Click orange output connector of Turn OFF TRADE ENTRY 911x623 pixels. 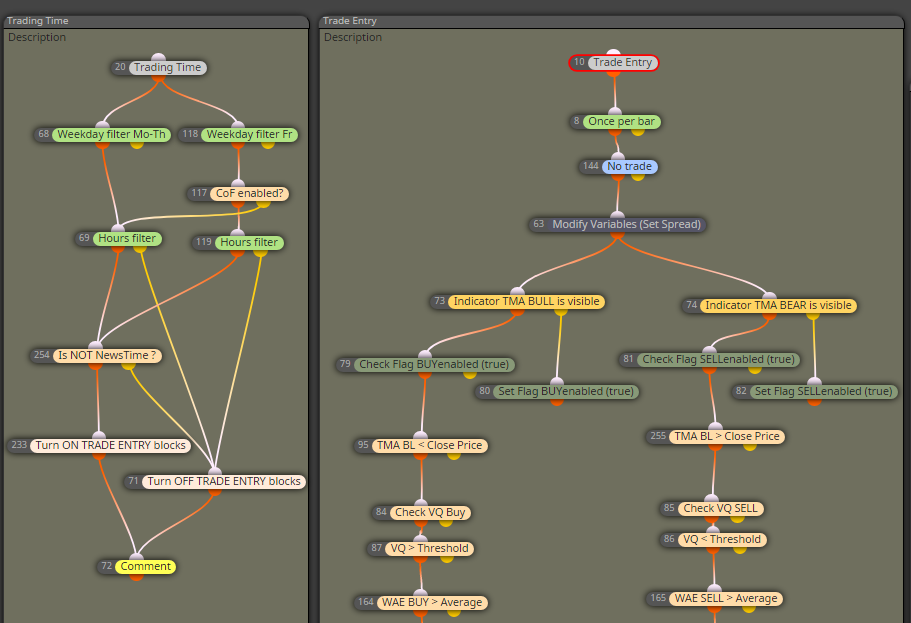click(215, 492)
